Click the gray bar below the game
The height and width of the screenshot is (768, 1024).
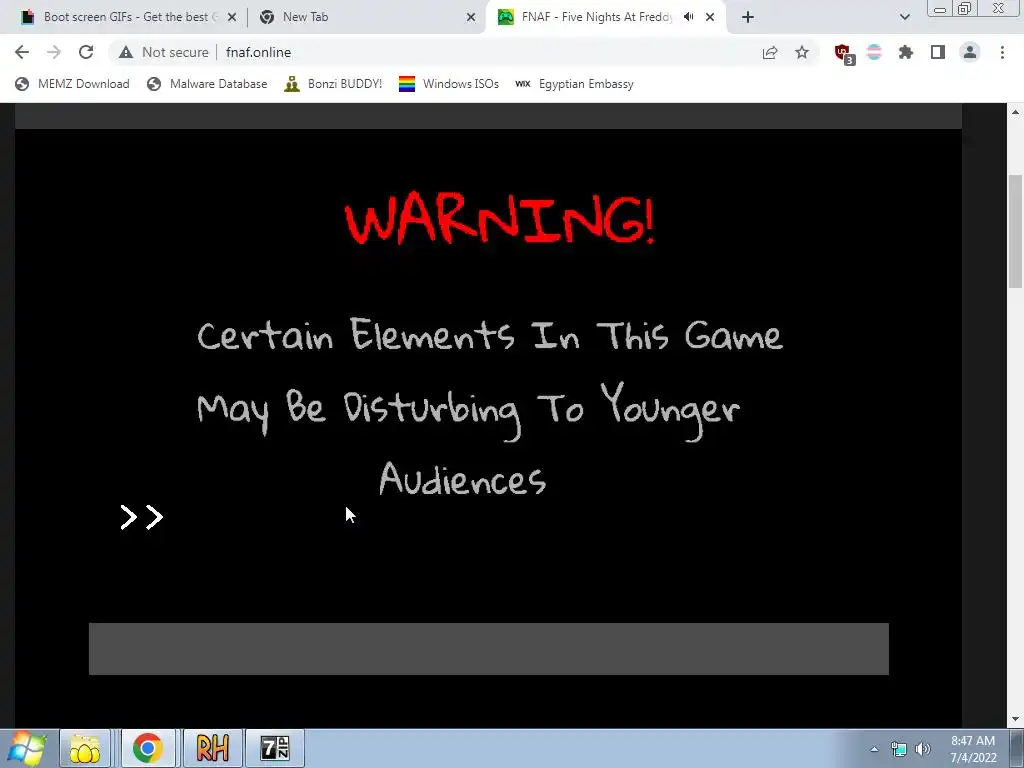point(488,648)
